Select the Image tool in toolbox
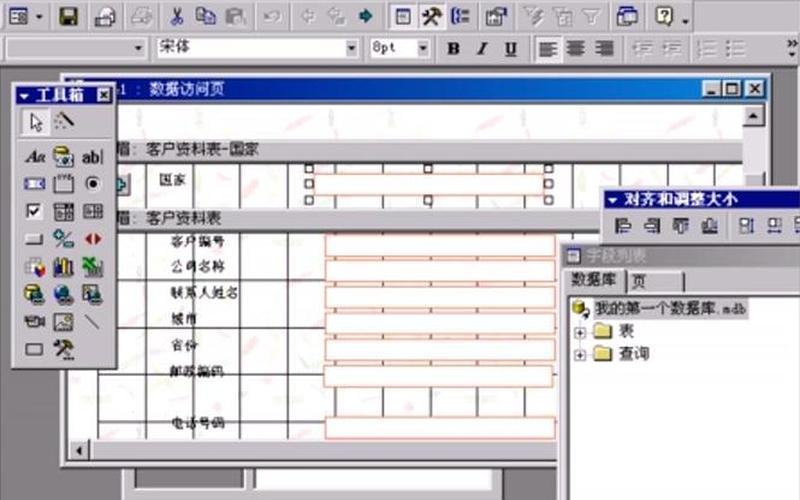The height and width of the screenshot is (500, 800). (x=64, y=322)
